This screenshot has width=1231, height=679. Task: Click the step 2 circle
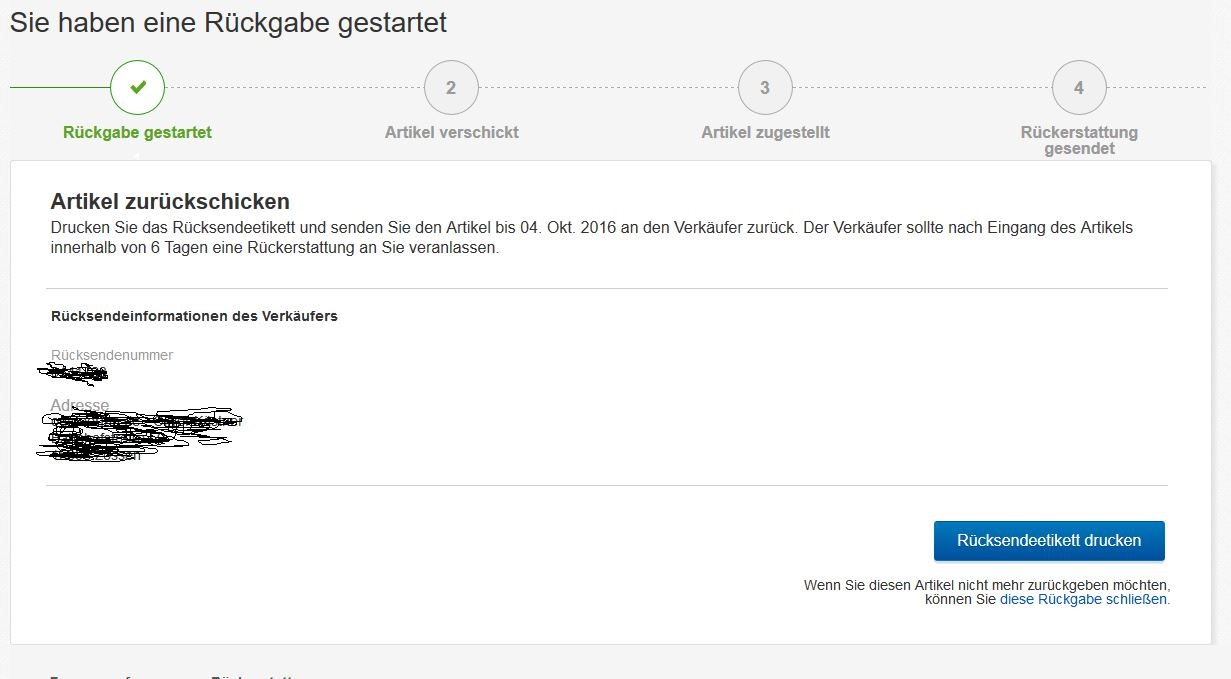[451, 88]
